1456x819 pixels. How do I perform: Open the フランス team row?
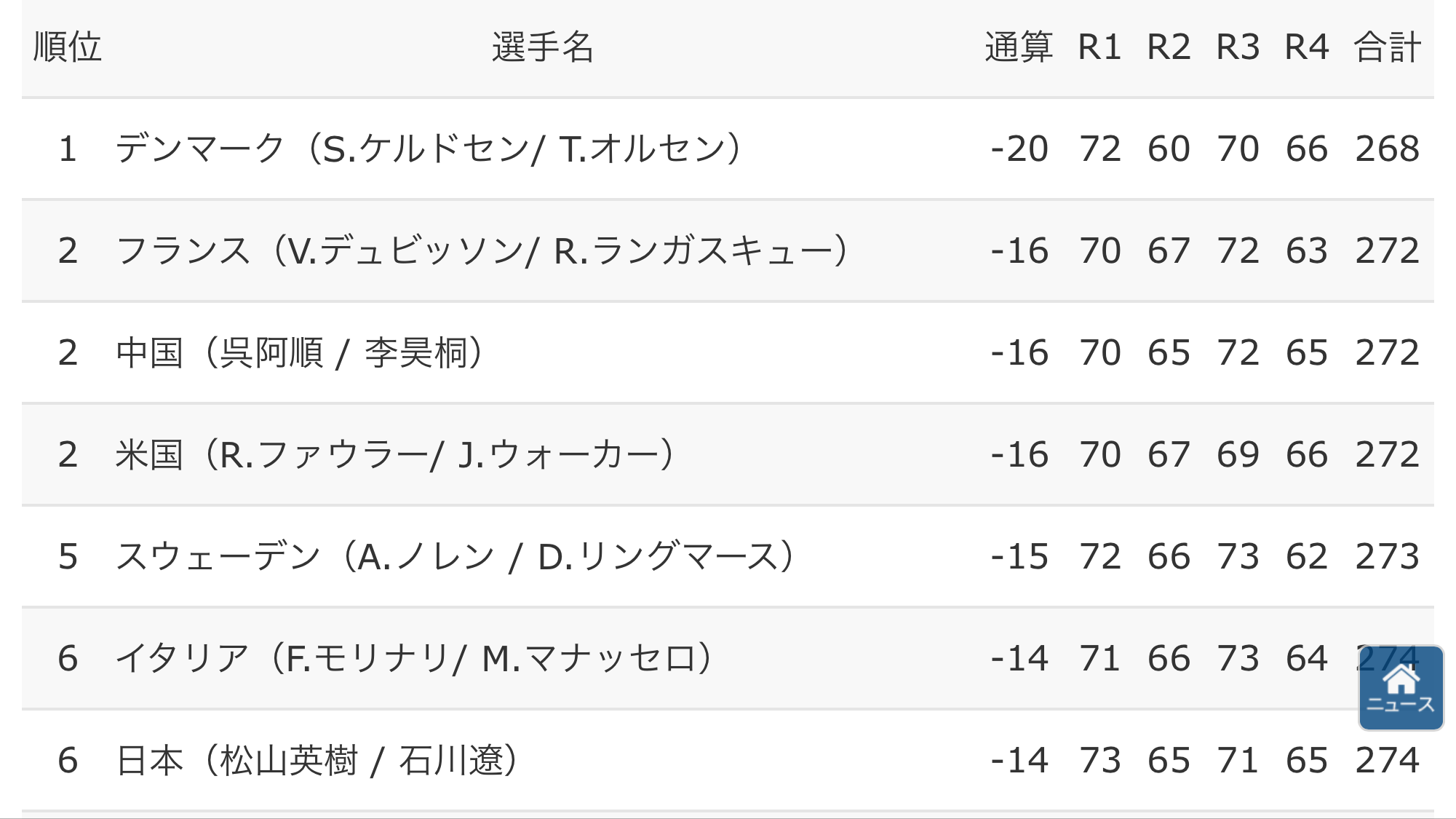pos(728,250)
